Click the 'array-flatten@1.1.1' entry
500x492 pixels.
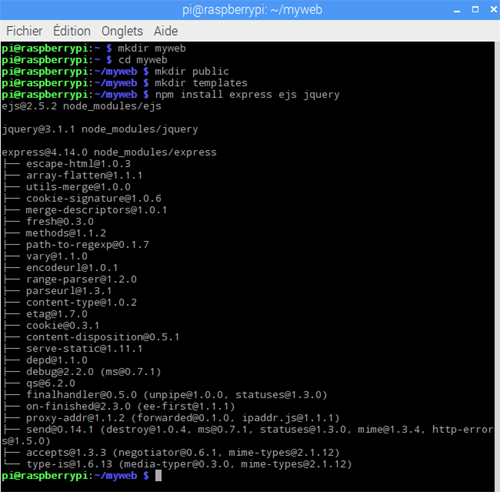pyautogui.click(x=84, y=176)
